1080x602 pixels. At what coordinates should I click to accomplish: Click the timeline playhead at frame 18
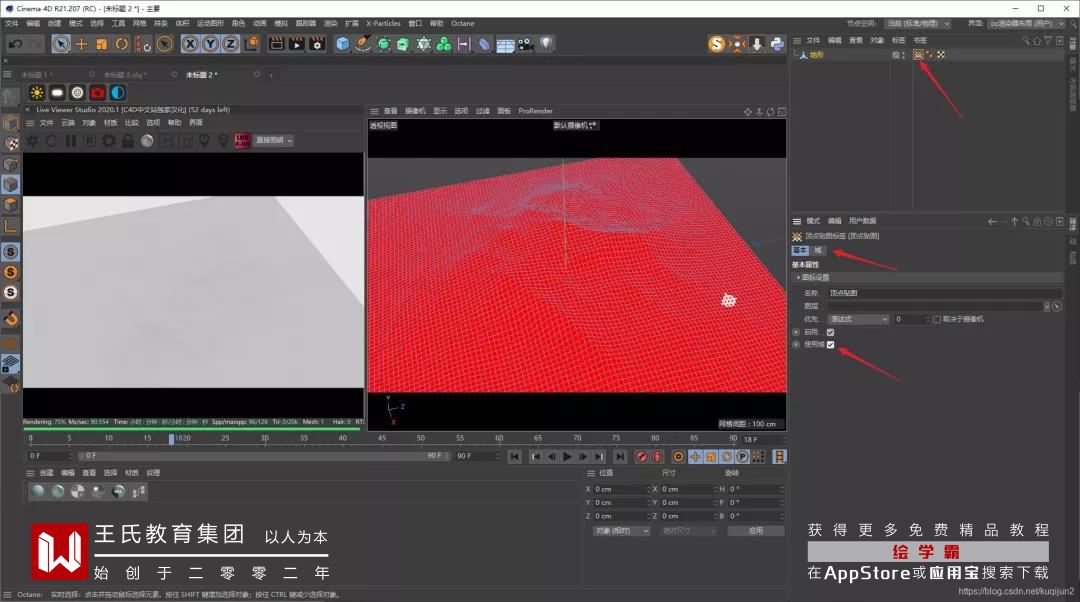(172, 438)
